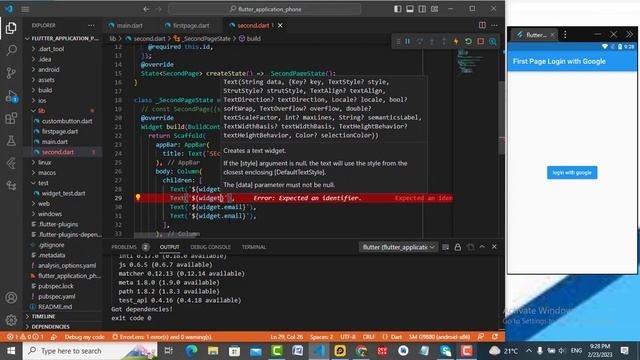Restart the debug session

point(468,41)
